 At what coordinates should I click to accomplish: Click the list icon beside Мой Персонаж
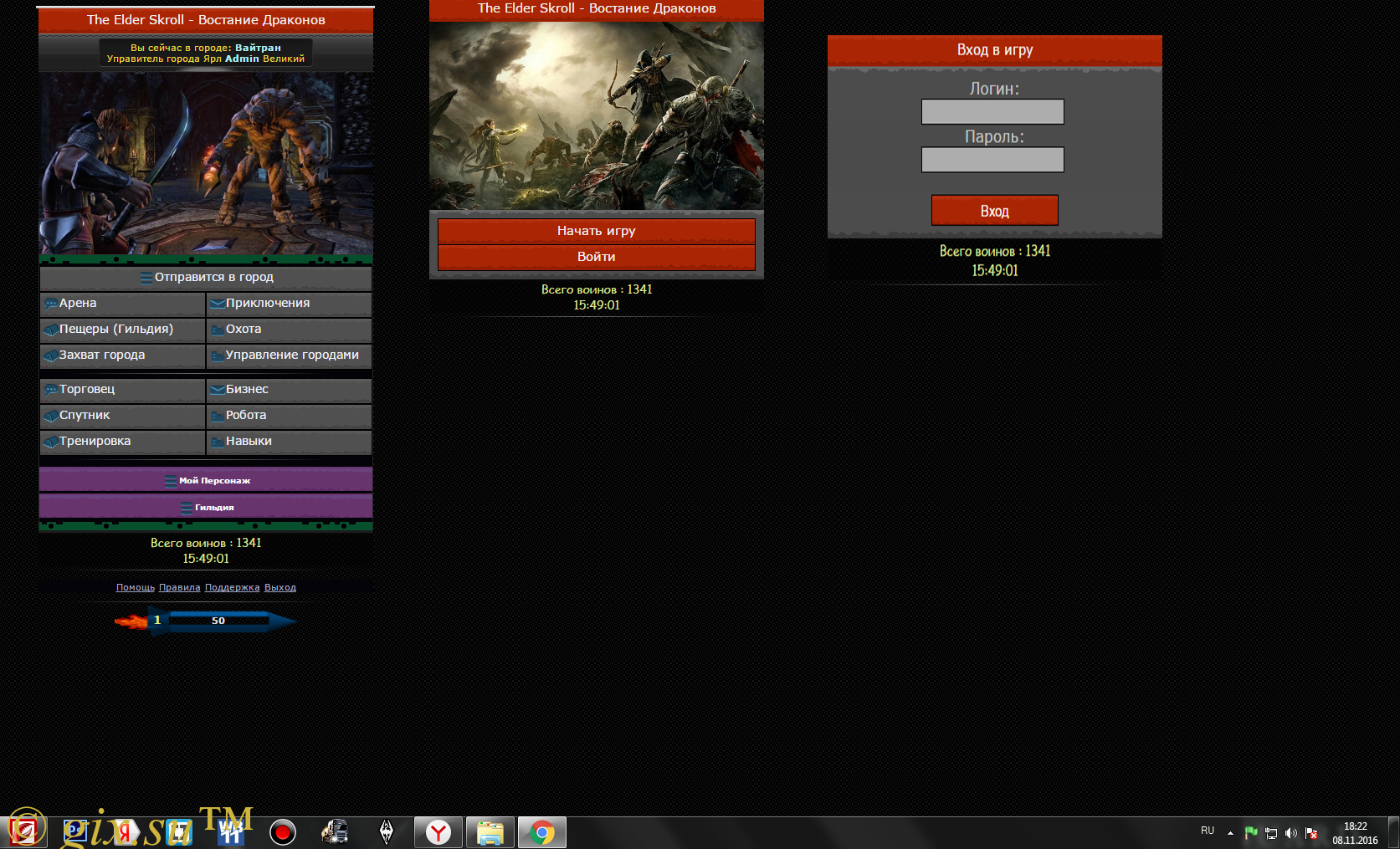(171, 481)
